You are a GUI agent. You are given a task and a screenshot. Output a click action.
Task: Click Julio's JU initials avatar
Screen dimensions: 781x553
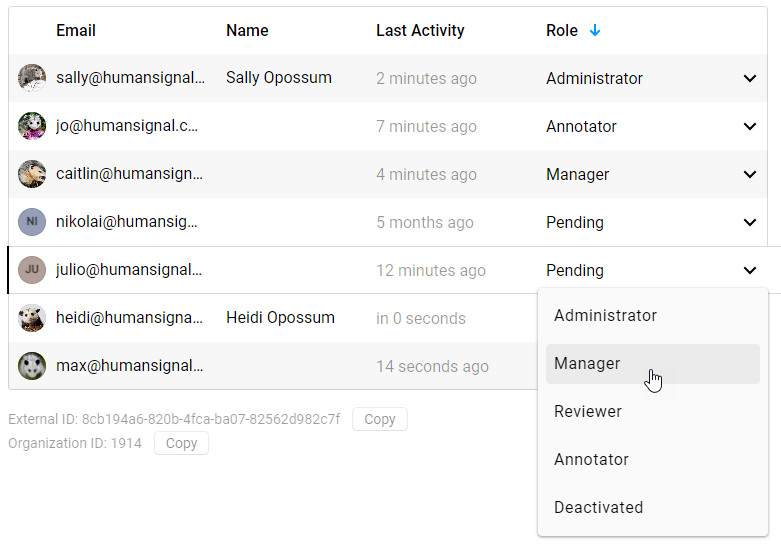coord(32,270)
